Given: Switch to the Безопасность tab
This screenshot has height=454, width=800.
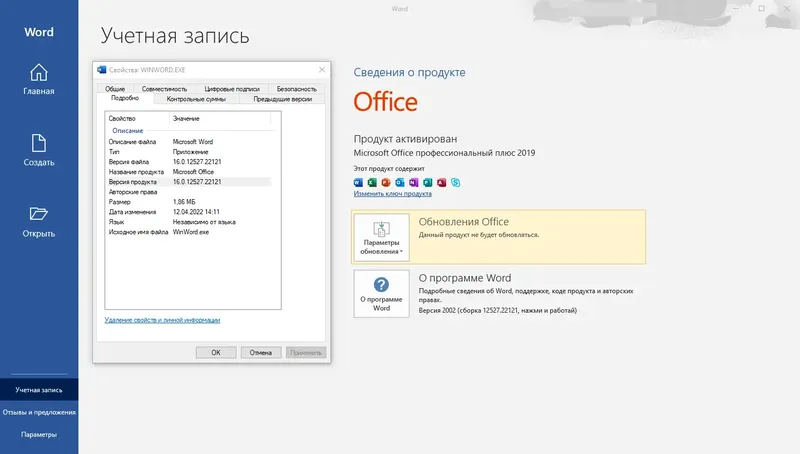Looking at the screenshot, I should pyautogui.click(x=296, y=89).
